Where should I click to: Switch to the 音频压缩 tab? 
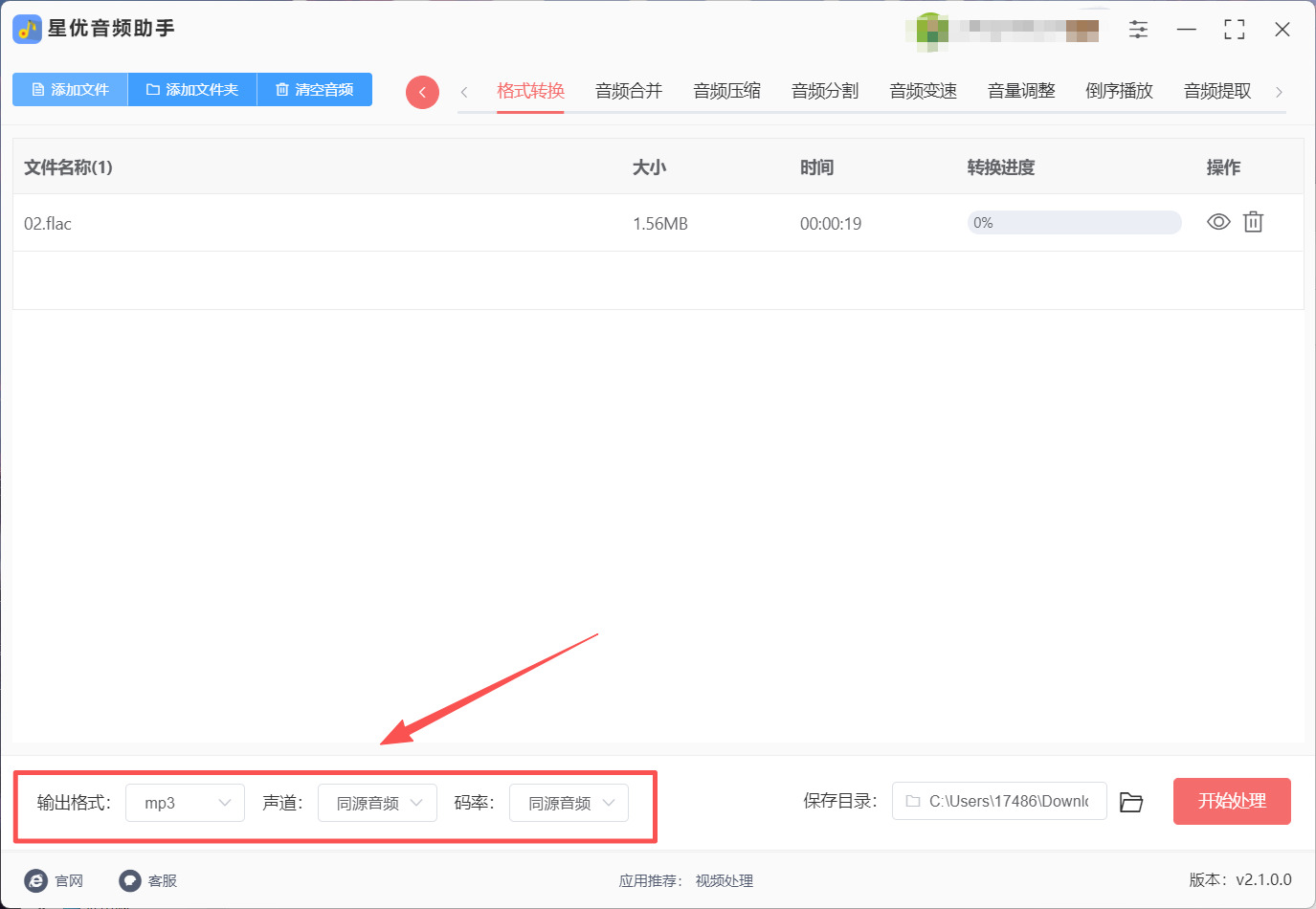pos(727,91)
